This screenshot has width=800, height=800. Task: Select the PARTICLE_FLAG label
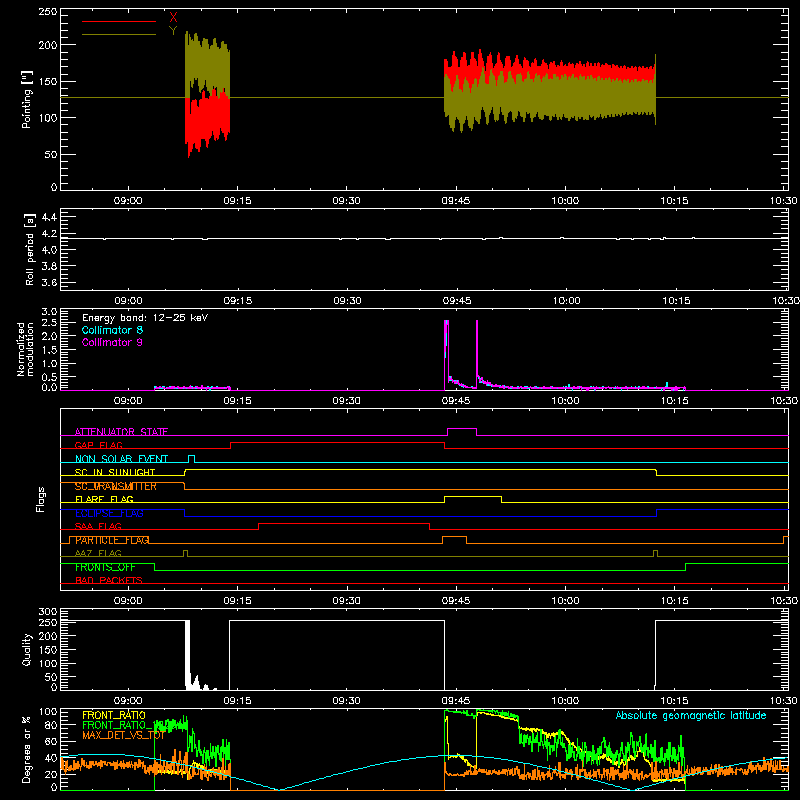(x=112, y=540)
